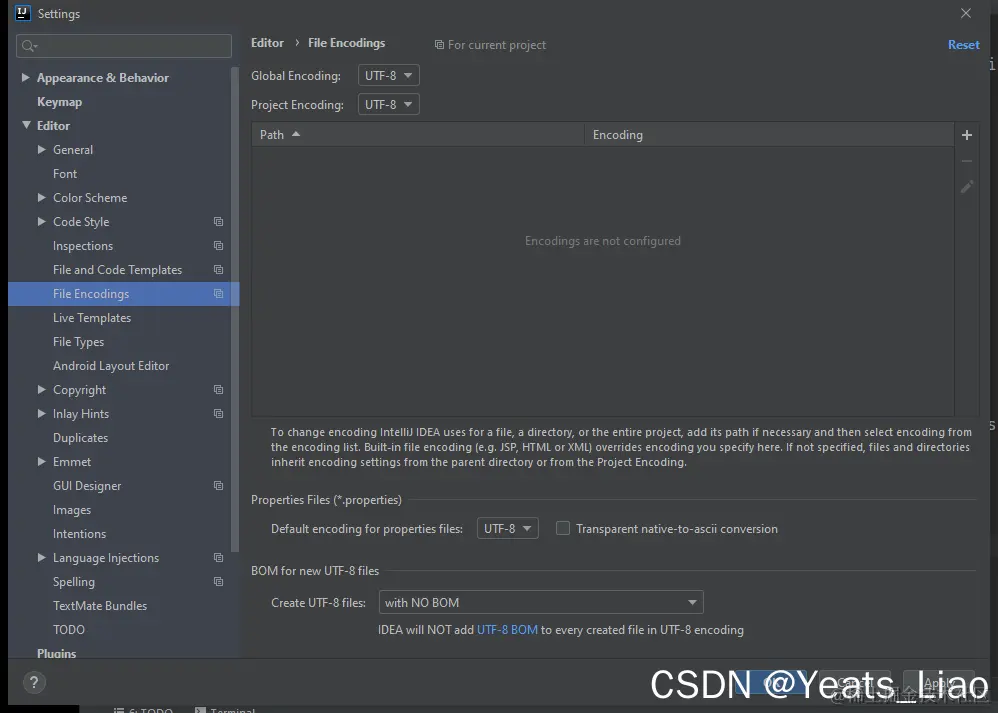The image size is (998, 713).
Task: Open Android Layout Editor page
Action: [111, 366]
